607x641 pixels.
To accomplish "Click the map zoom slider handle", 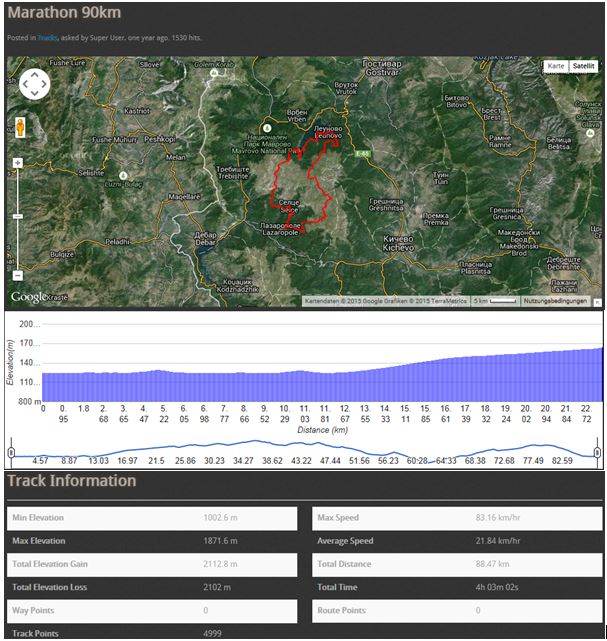I will coord(18,216).
